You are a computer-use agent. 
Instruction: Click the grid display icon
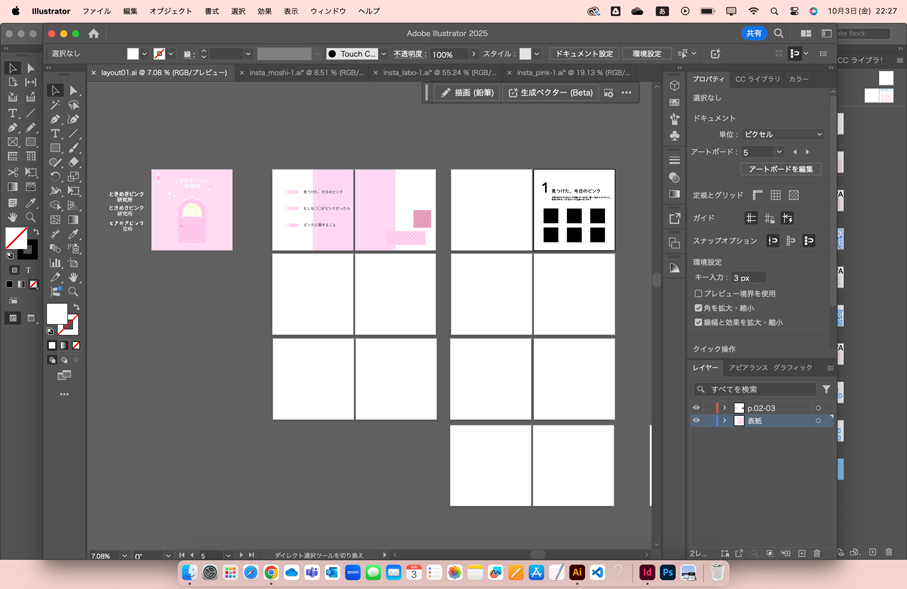pyautogui.click(x=775, y=195)
